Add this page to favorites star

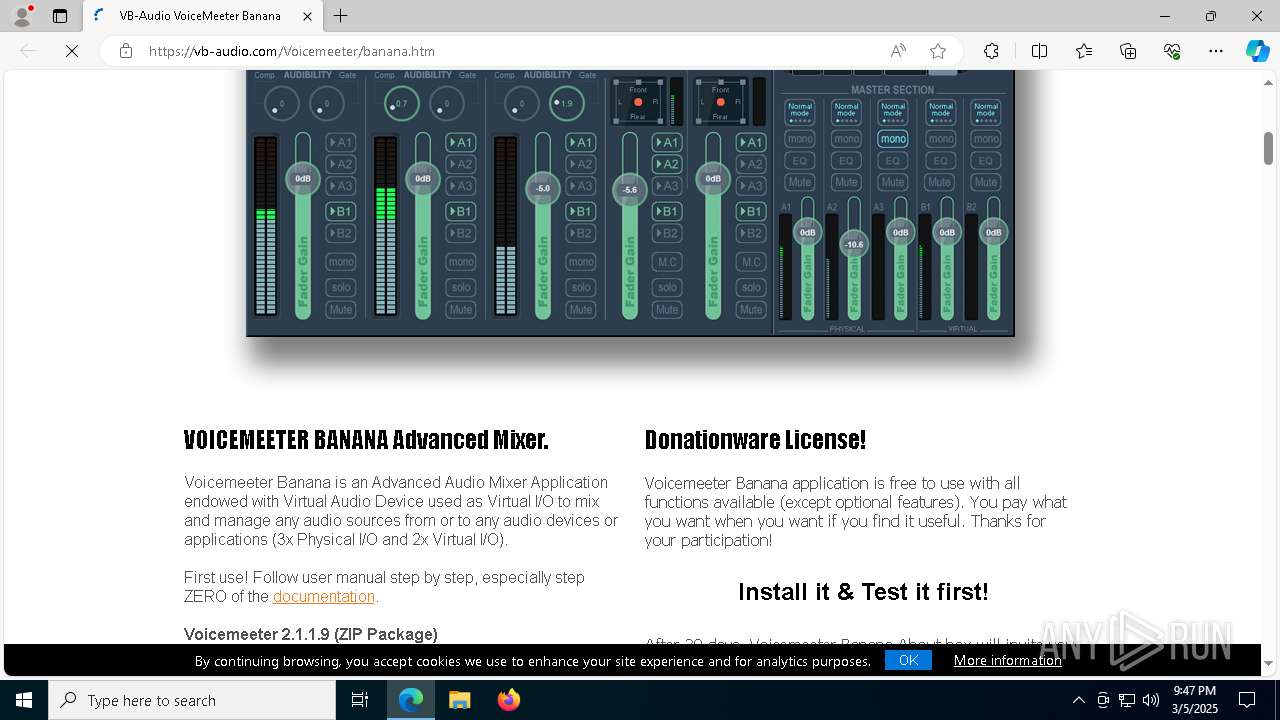click(x=938, y=51)
